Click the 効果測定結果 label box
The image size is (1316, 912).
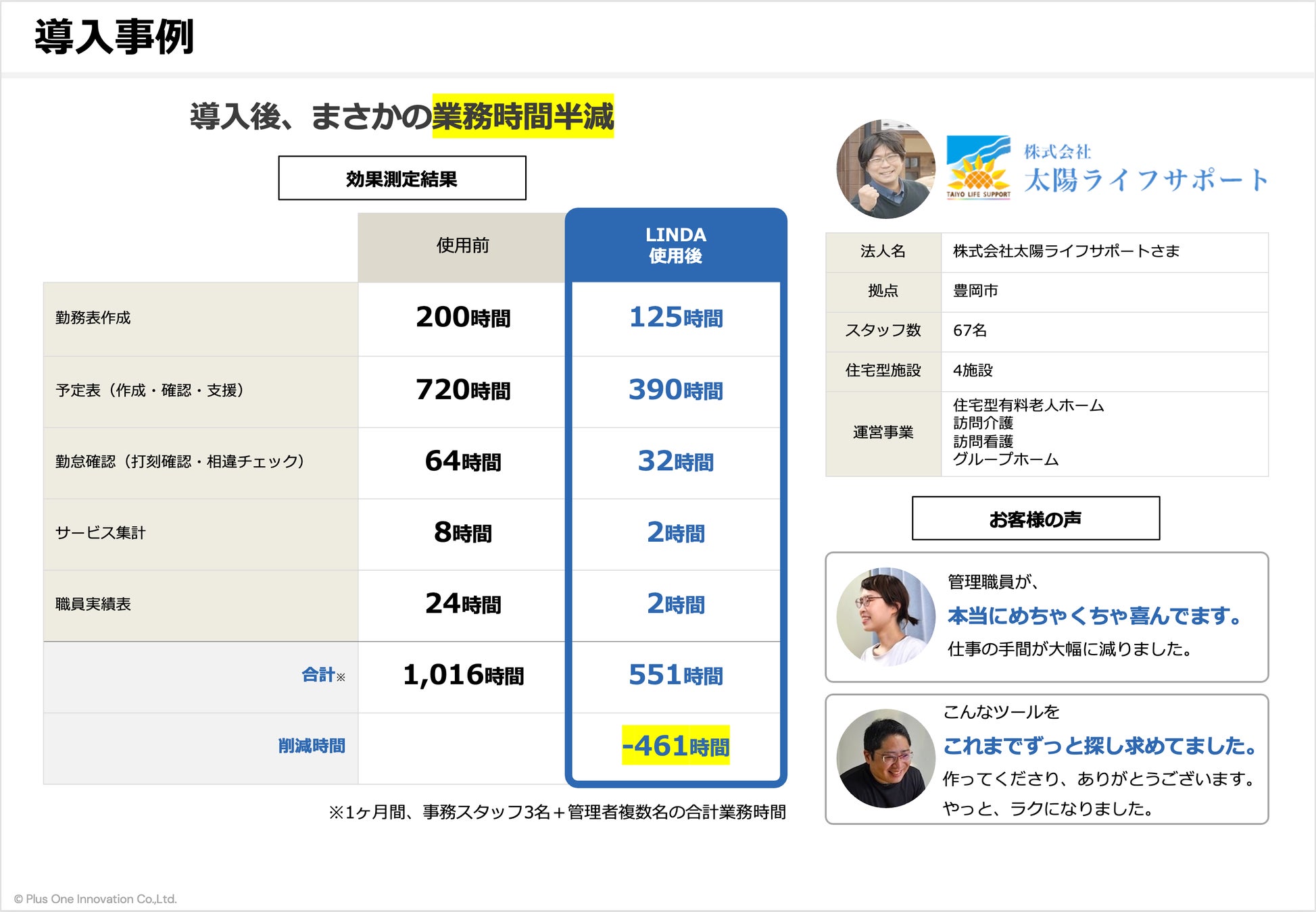401,178
